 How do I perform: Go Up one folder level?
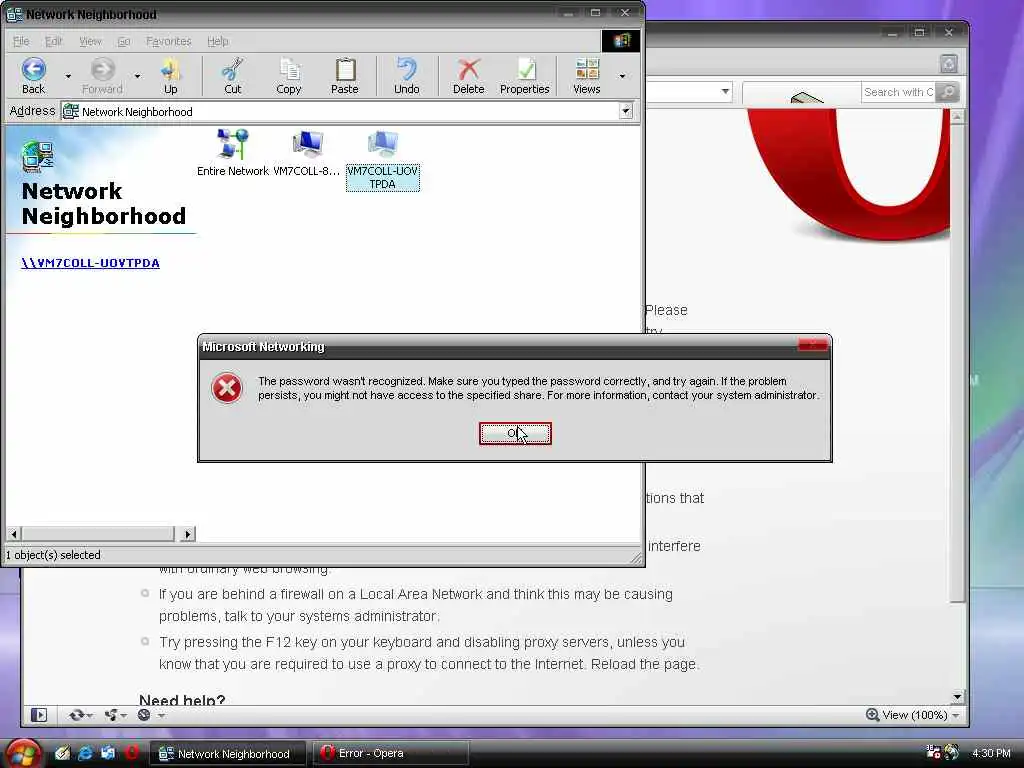click(x=170, y=76)
